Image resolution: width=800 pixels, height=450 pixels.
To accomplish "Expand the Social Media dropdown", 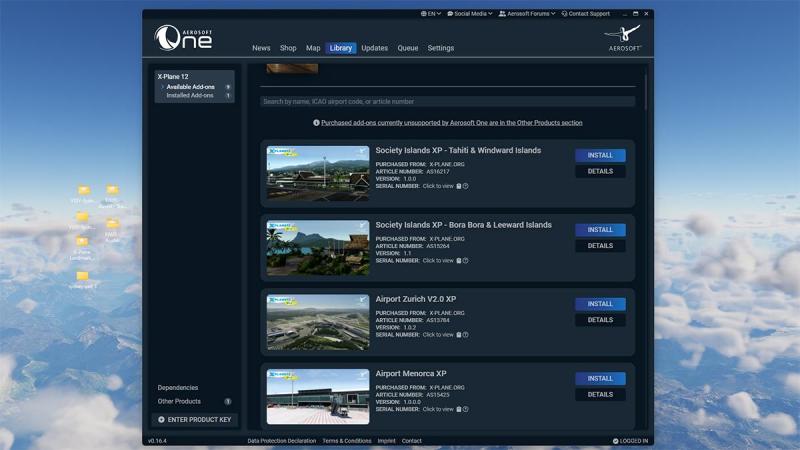I will (x=470, y=14).
